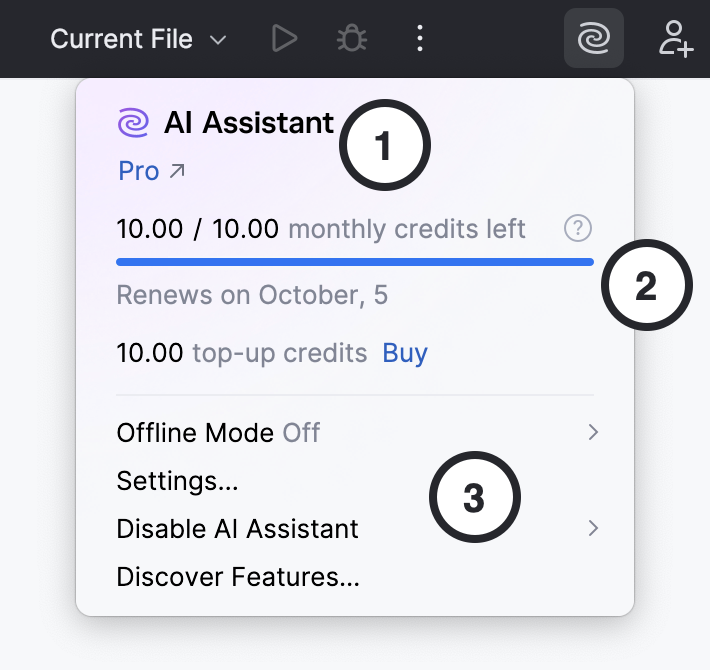This screenshot has width=710, height=670.
Task: Open Code With Me add-user icon
Action: click(x=676, y=39)
